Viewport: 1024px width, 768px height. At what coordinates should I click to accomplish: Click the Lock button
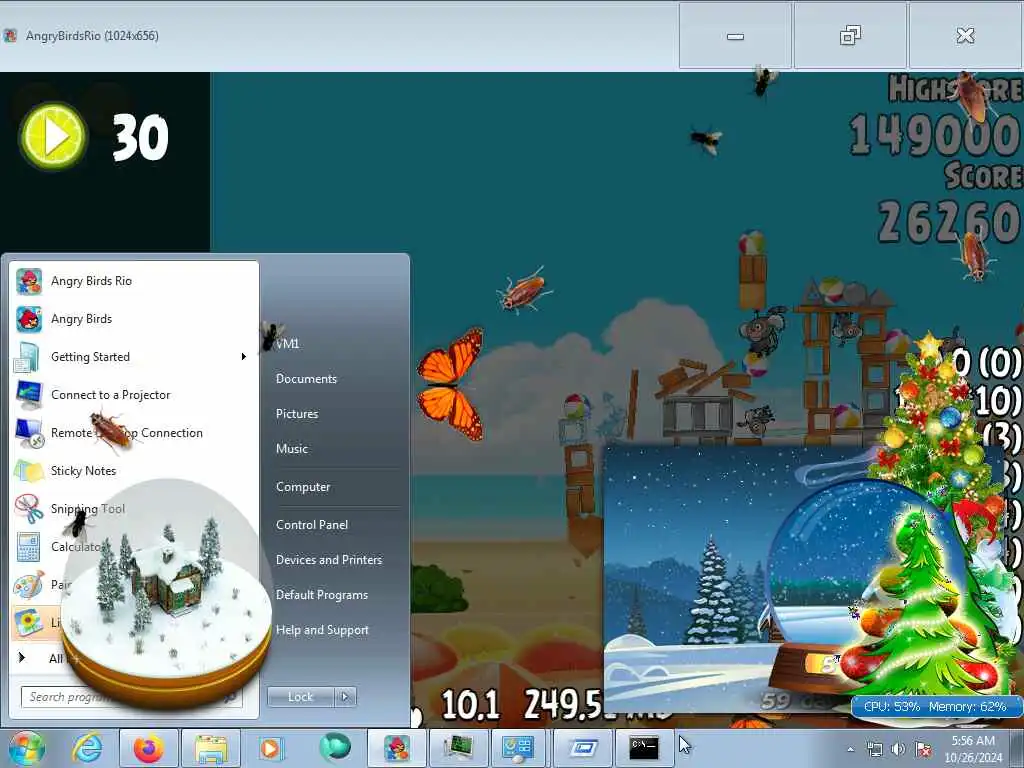click(x=300, y=697)
